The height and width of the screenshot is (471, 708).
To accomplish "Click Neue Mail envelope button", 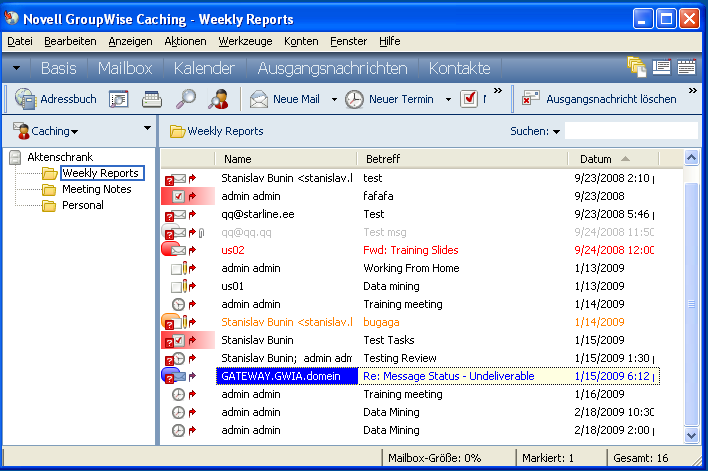I will tap(285, 99).
